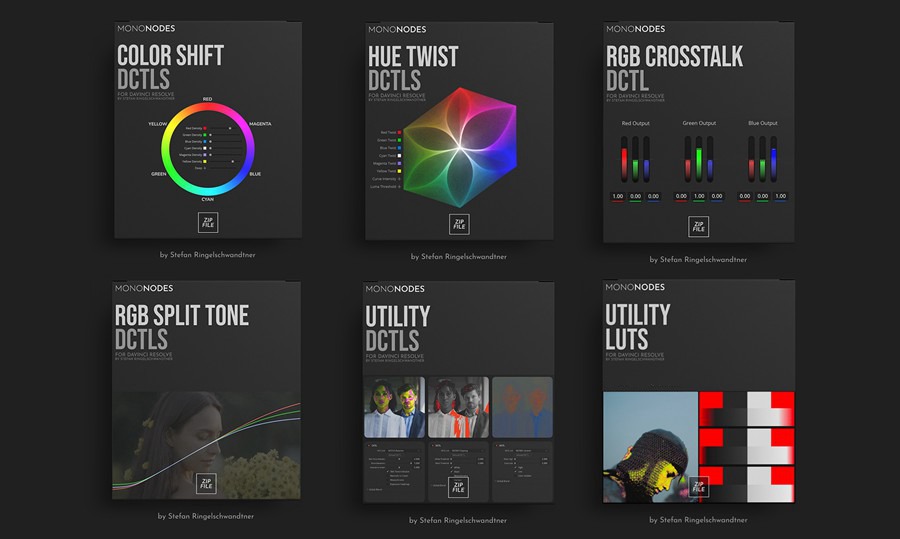Select the blue slider under Blue Output
This screenshot has width=900, height=539.
pos(774,160)
